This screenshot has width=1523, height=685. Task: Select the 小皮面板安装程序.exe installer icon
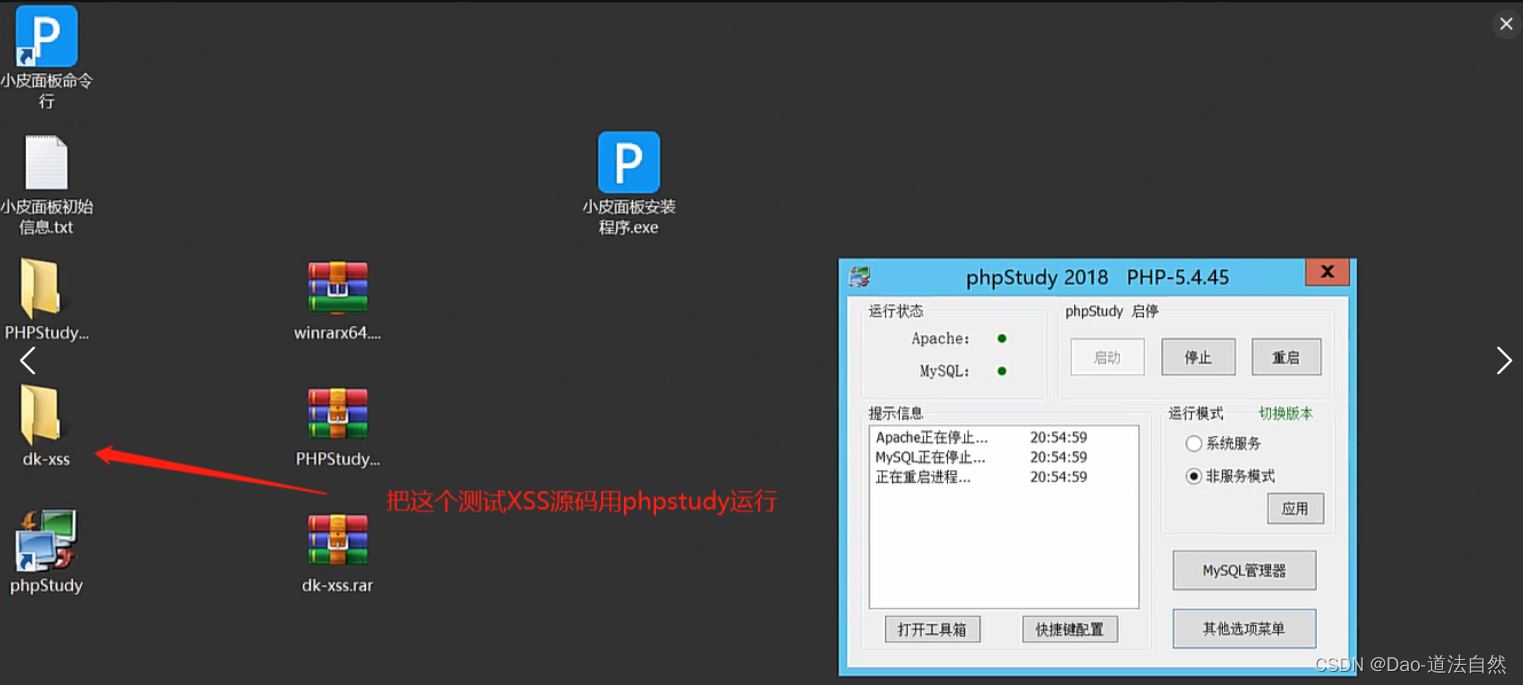[629, 162]
